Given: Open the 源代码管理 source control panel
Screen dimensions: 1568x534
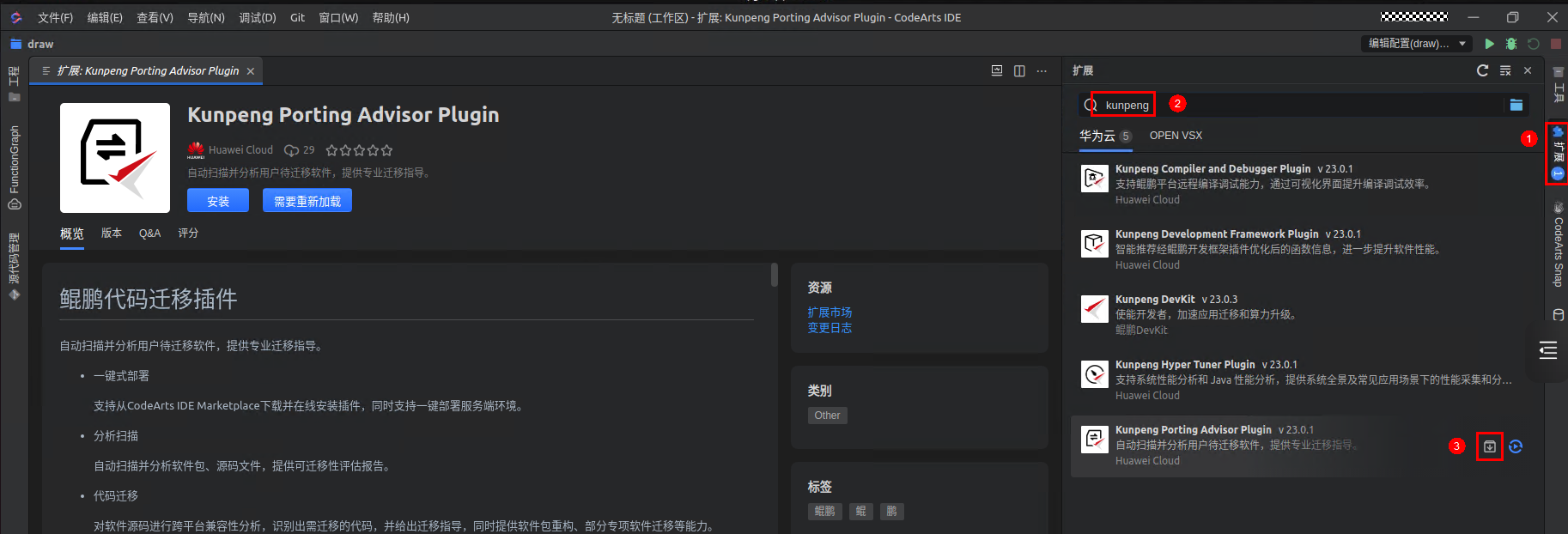Looking at the screenshot, I should (14, 266).
